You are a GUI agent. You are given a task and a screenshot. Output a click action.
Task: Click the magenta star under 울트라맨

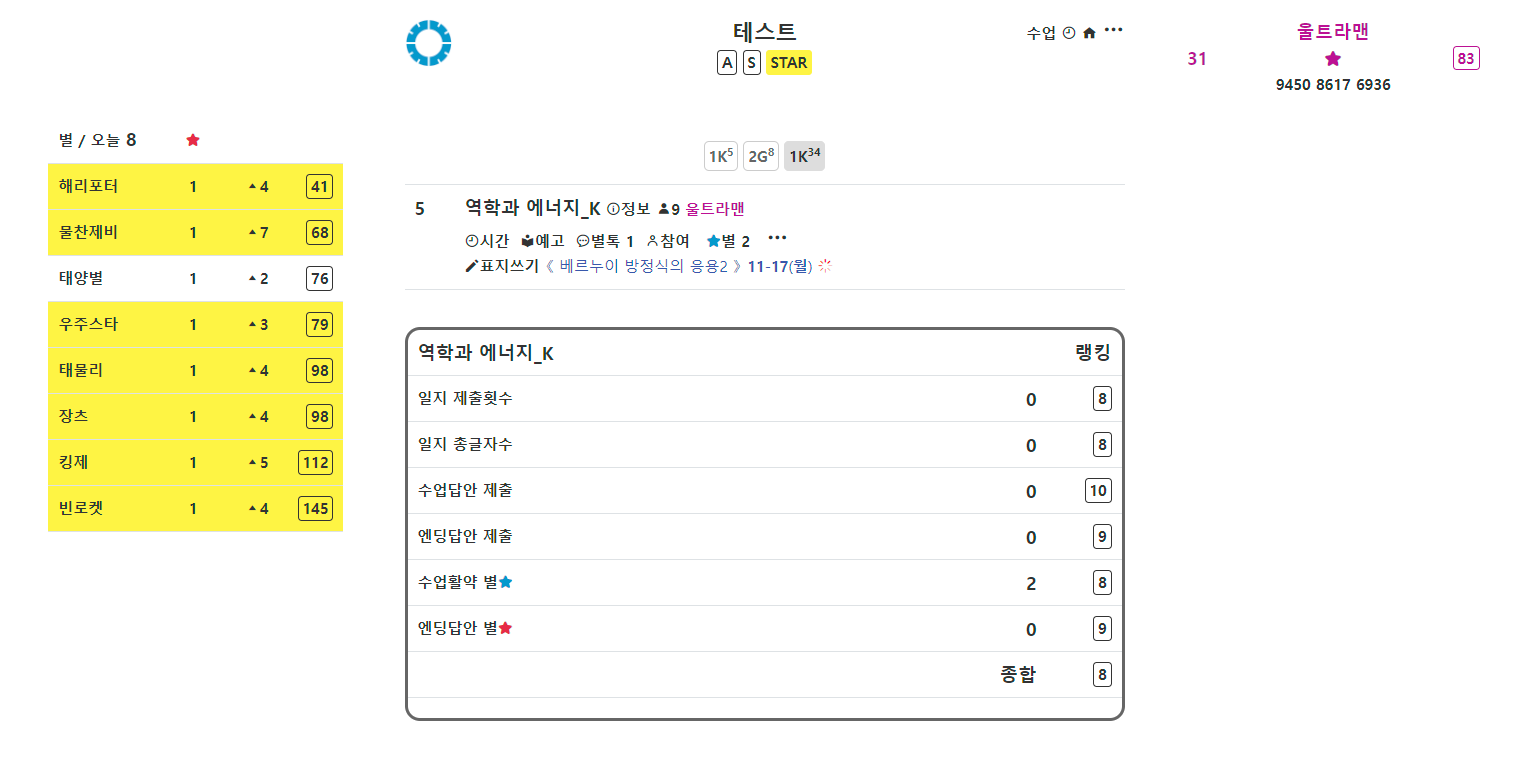click(1332, 59)
